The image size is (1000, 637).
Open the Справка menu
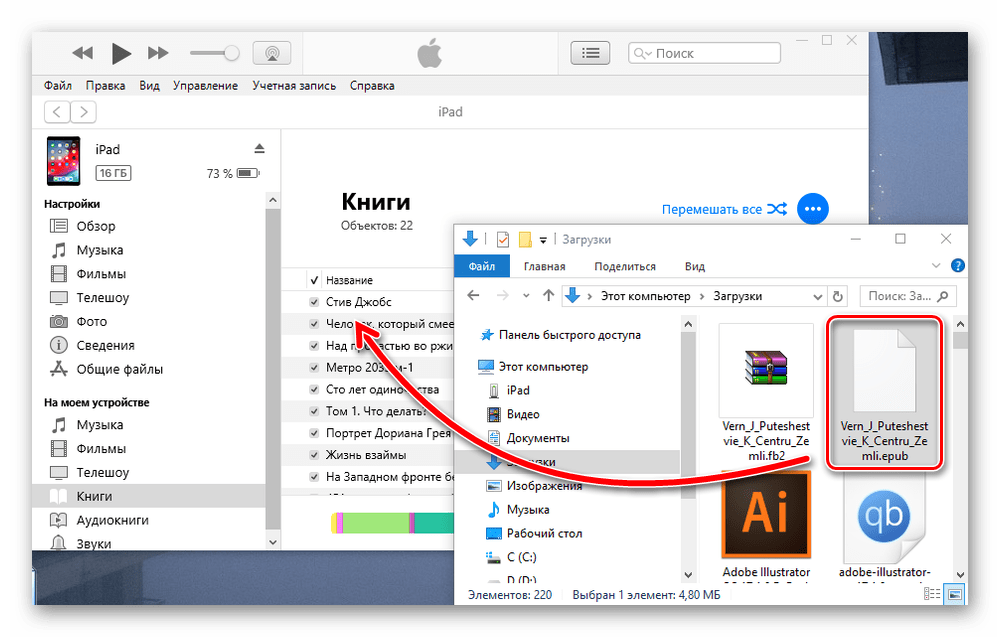[372, 85]
